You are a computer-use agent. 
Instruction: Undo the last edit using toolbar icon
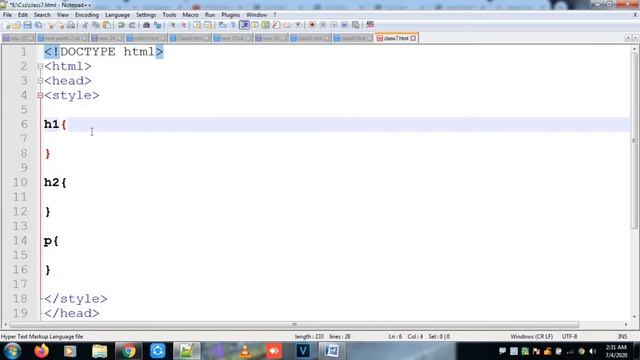click(x=121, y=25)
